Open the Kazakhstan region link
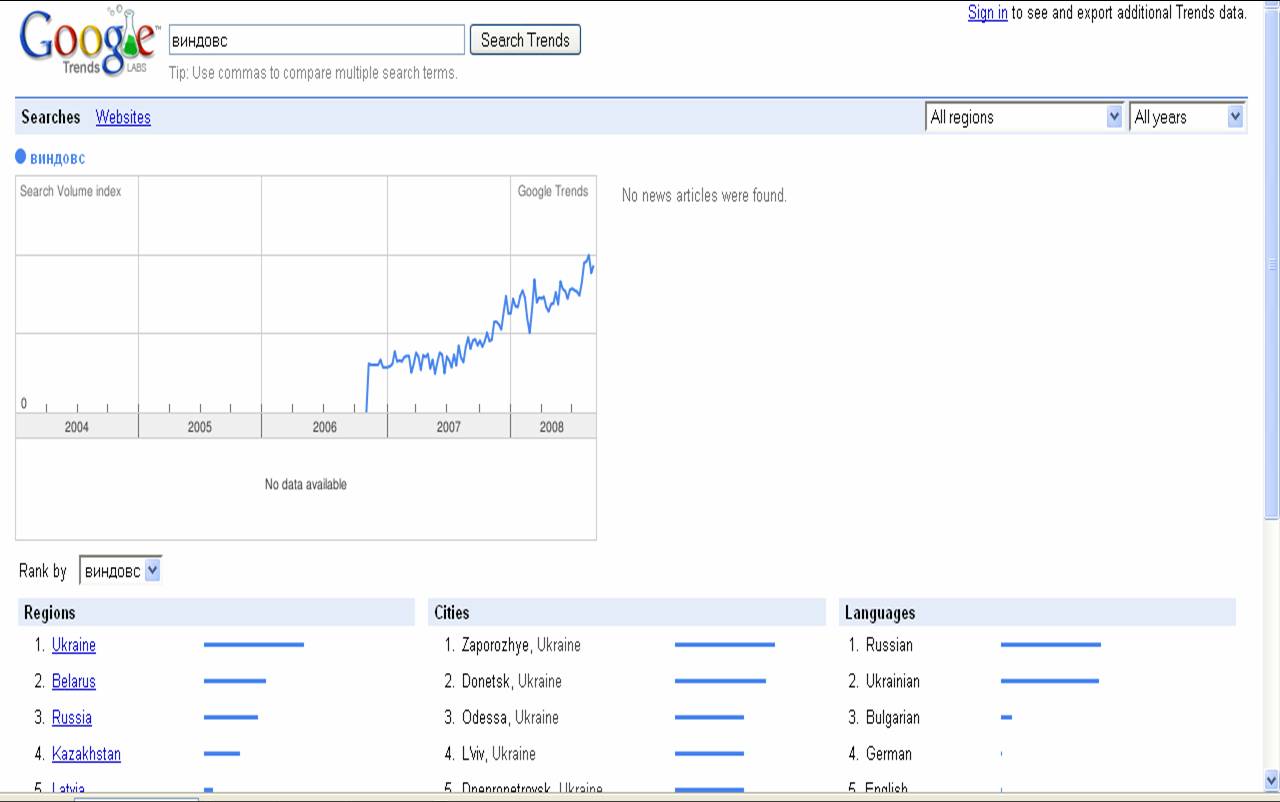This screenshot has height=802, width=1280. tap(86, 753)
